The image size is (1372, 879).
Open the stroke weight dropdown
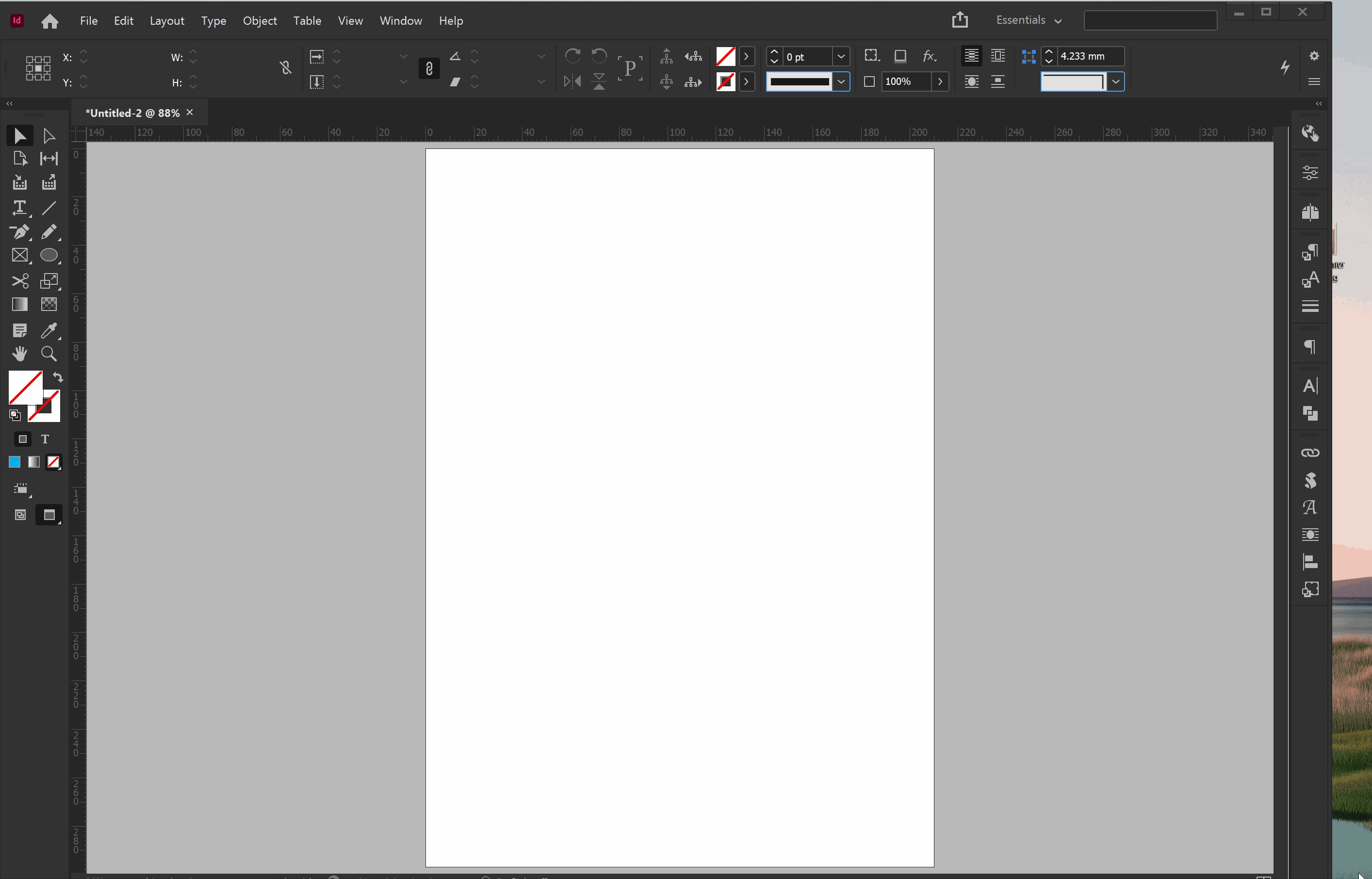pyautogui.click(x=841, y=56)
